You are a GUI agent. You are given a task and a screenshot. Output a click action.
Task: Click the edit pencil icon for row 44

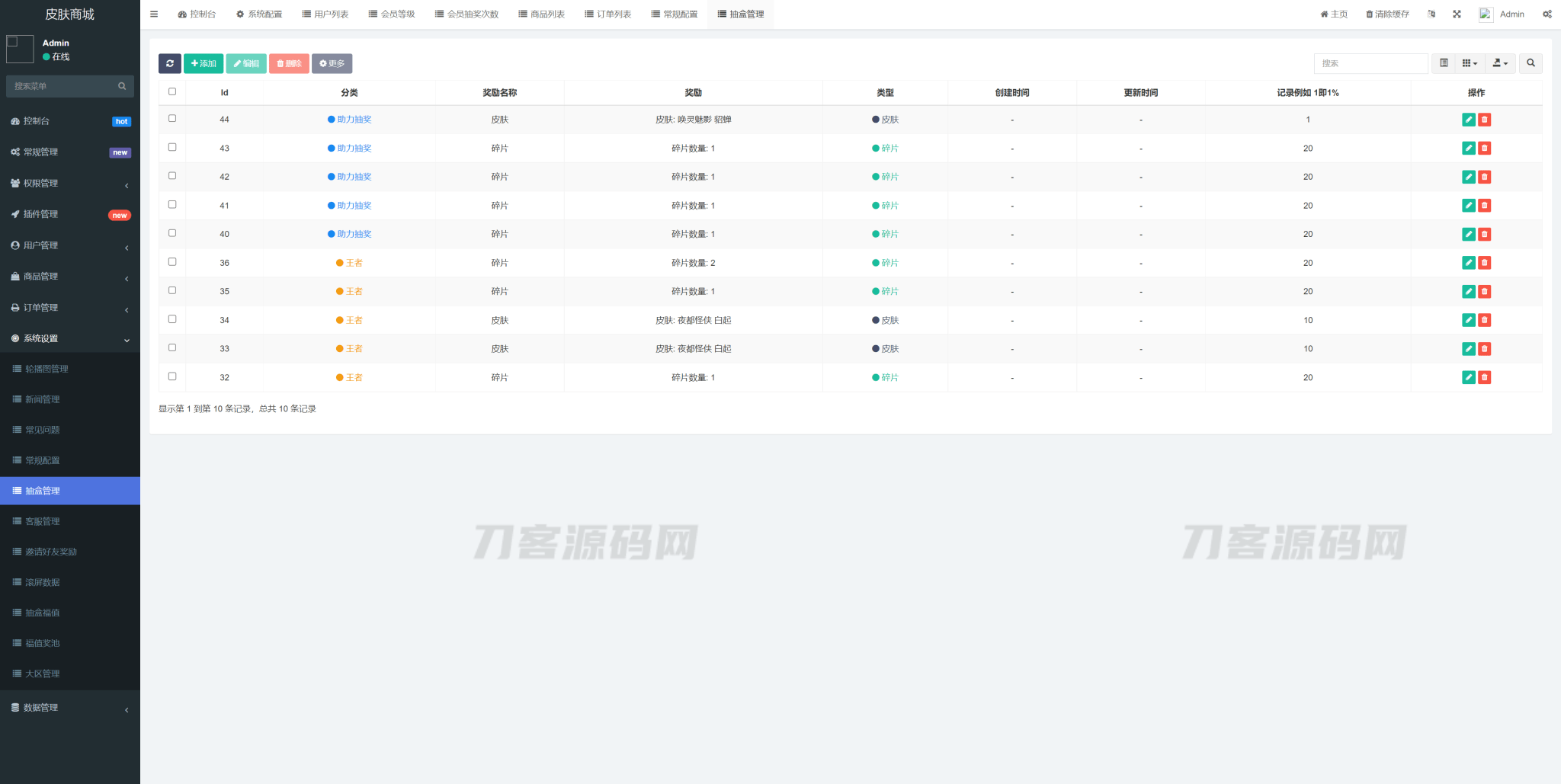[x=1468, y=120]
